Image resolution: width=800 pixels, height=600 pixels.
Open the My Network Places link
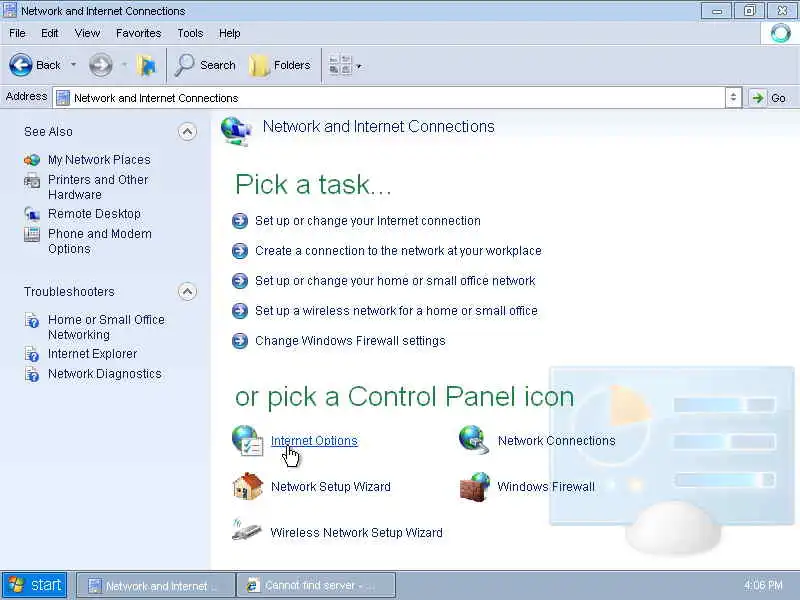coord(99,160)
